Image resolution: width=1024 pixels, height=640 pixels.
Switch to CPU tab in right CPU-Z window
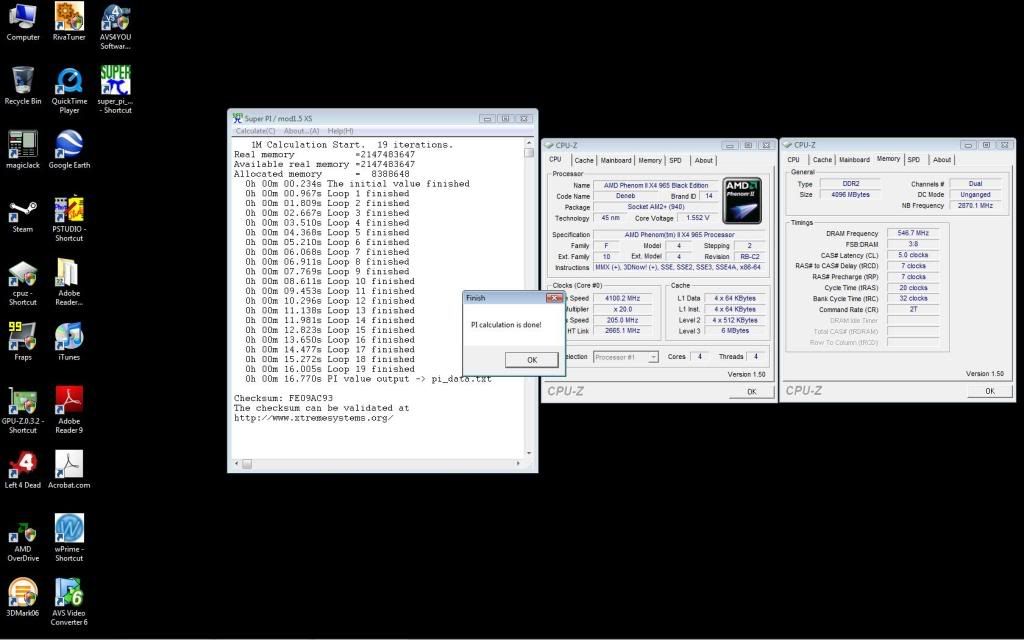(793, 159)
